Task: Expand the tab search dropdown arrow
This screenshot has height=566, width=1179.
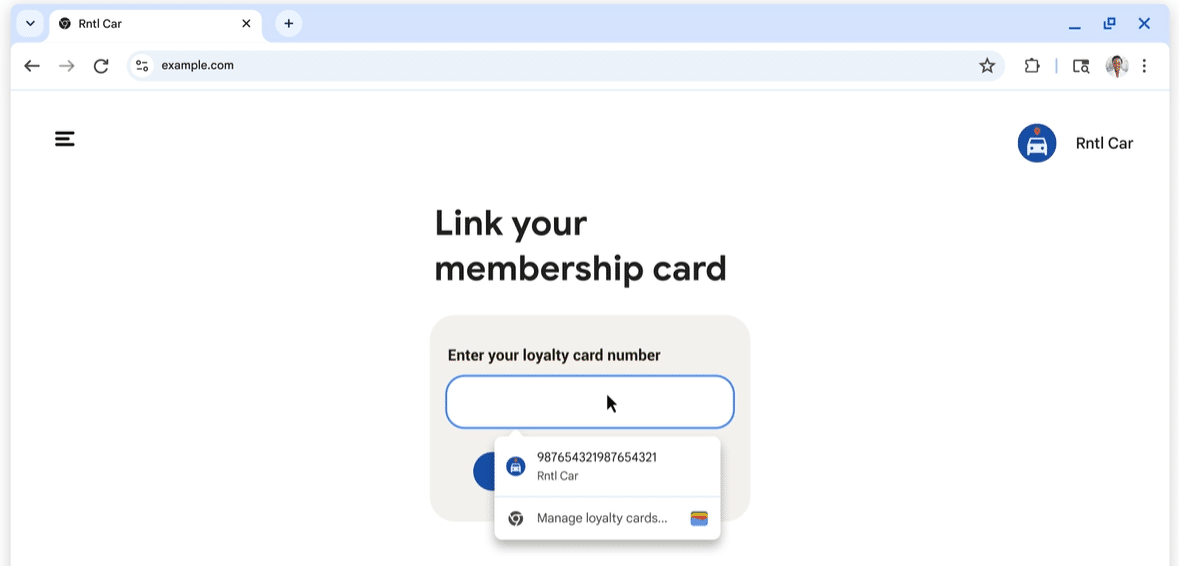Action: [x=31, y=23]
